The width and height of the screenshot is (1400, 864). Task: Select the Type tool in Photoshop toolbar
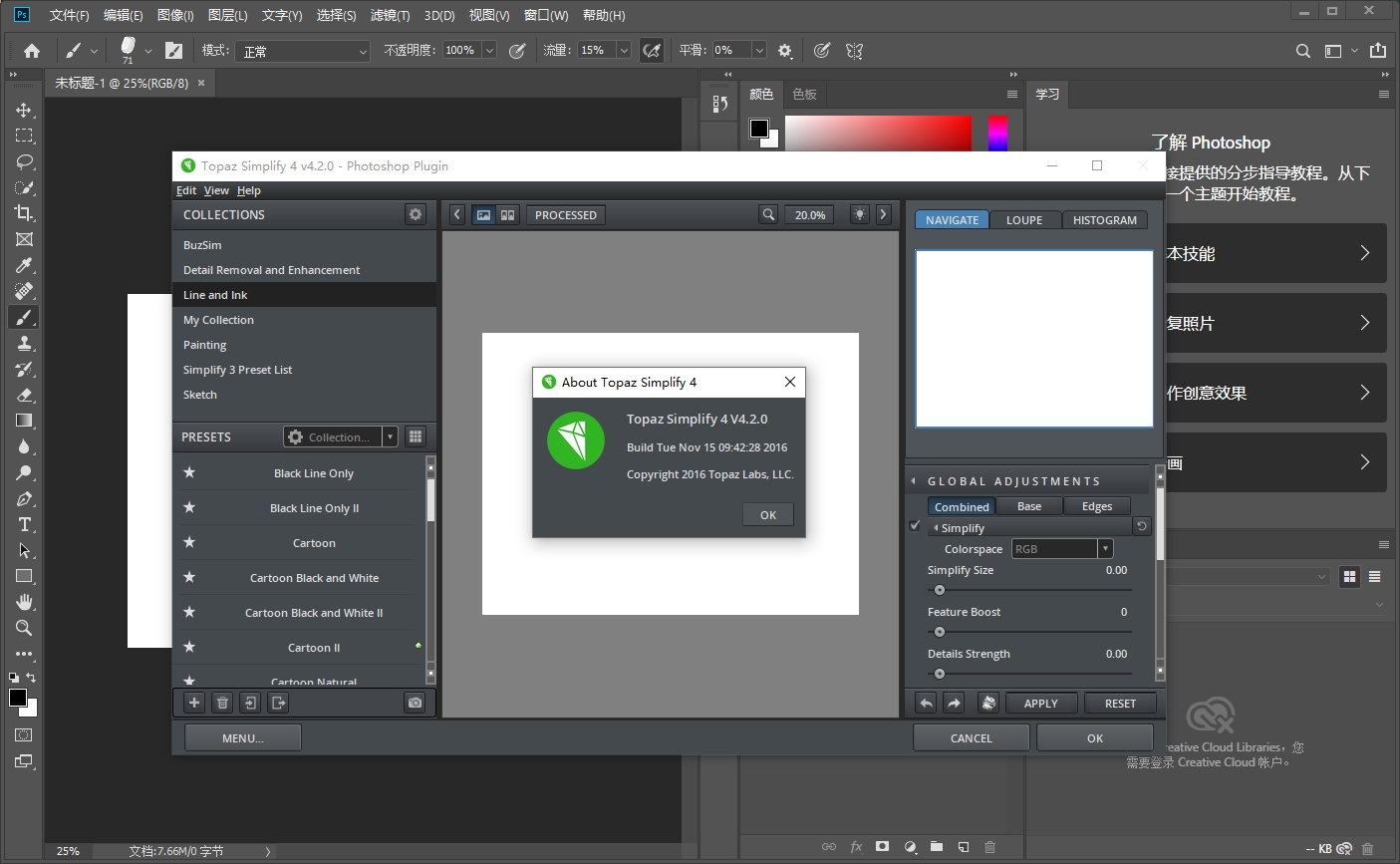point(24,524)
